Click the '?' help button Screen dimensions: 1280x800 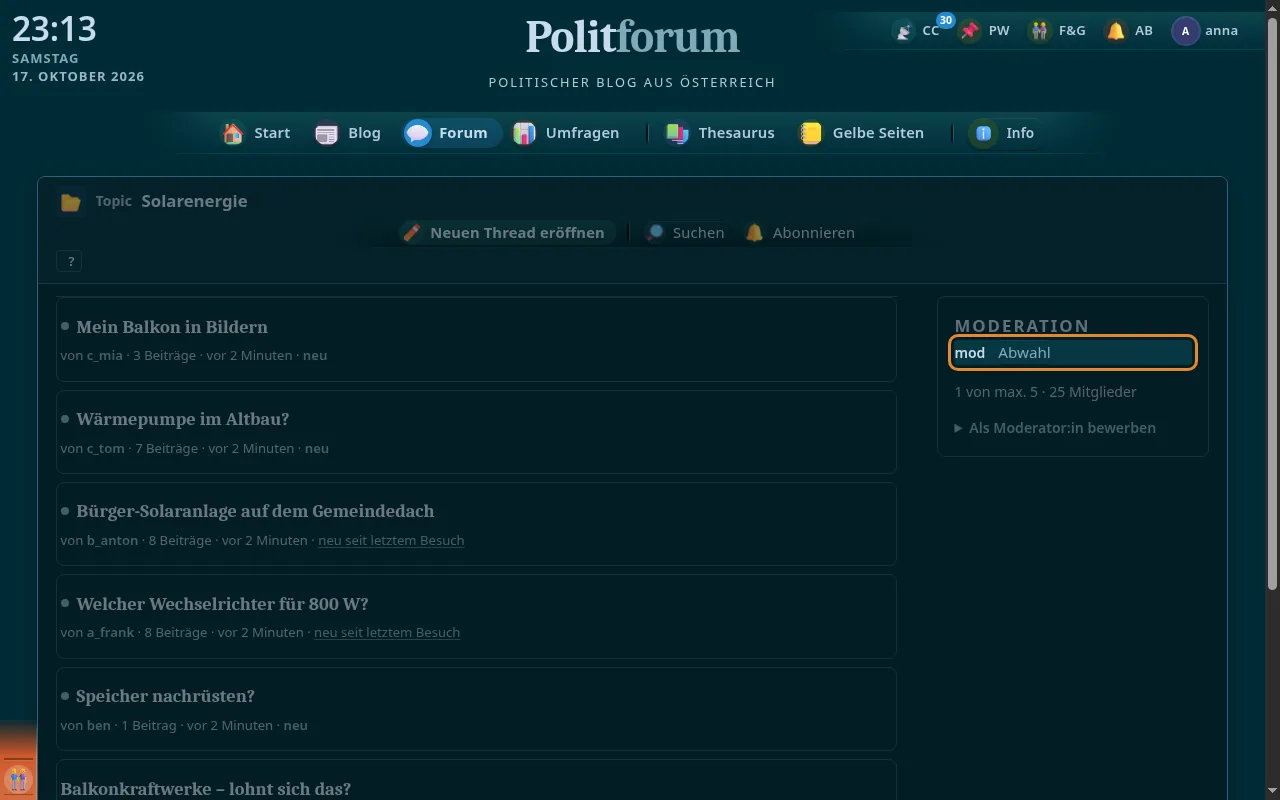tap(70, 262)
